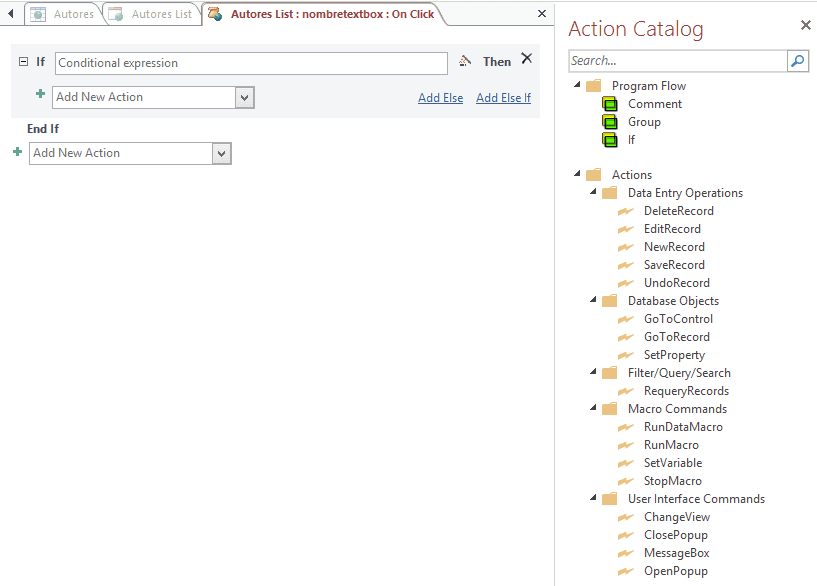
Task: Click the Conditional expression input box
Action: tap(251, 63)
